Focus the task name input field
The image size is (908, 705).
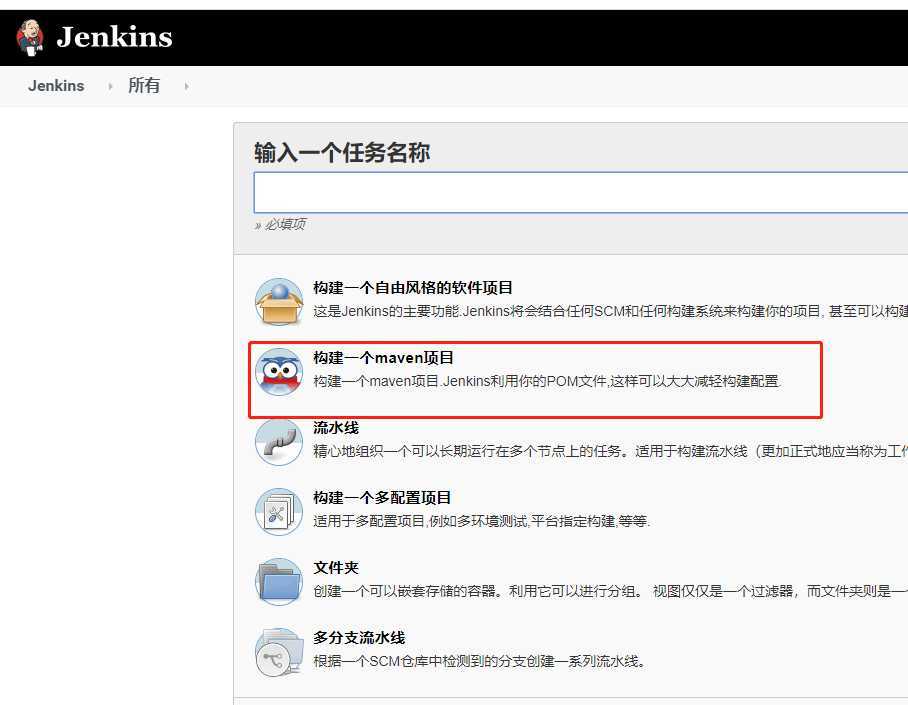tap(581, 192)
